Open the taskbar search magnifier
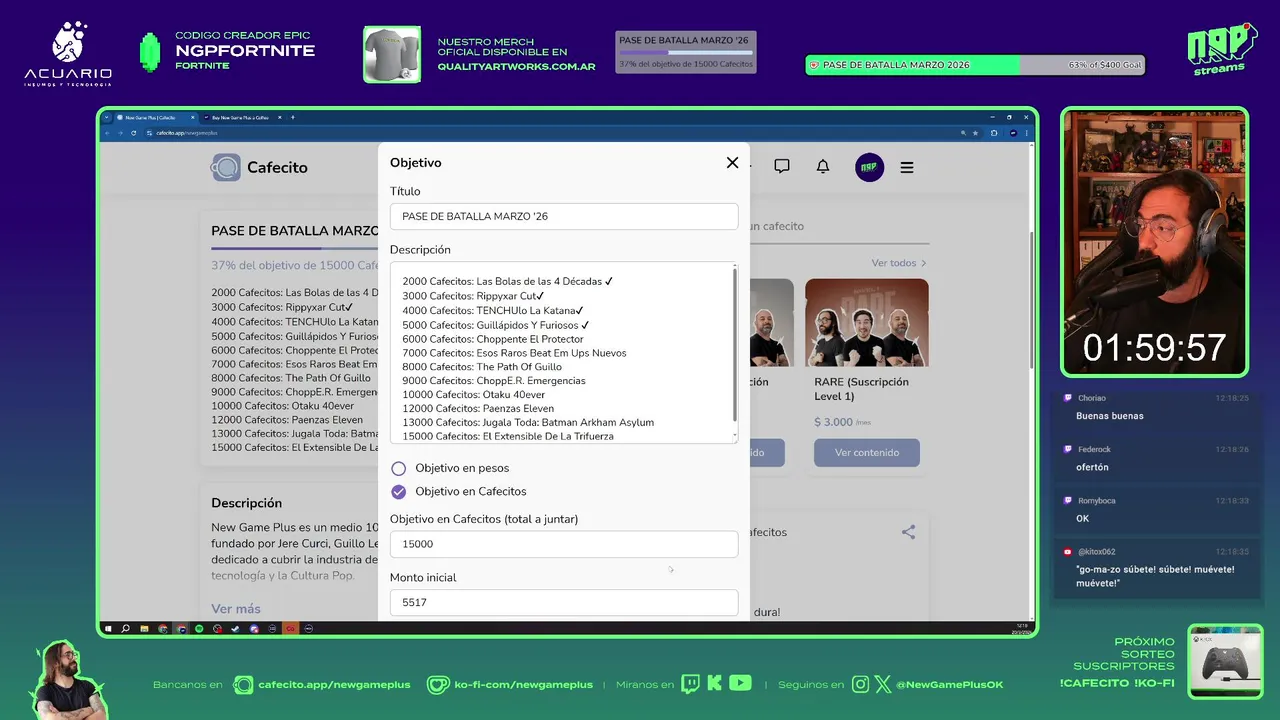Image resolution: width=1280 pixels, height=720 pixels. [x=125, y=629]
